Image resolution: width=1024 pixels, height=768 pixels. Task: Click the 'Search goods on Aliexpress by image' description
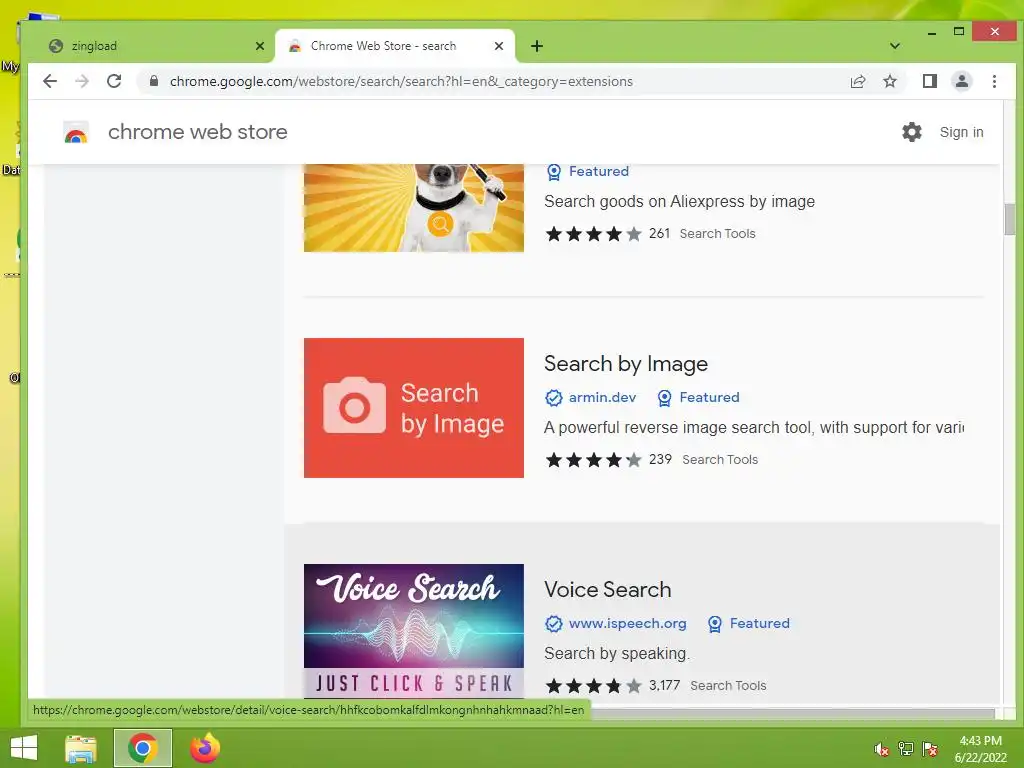click(x=679, y=201)
